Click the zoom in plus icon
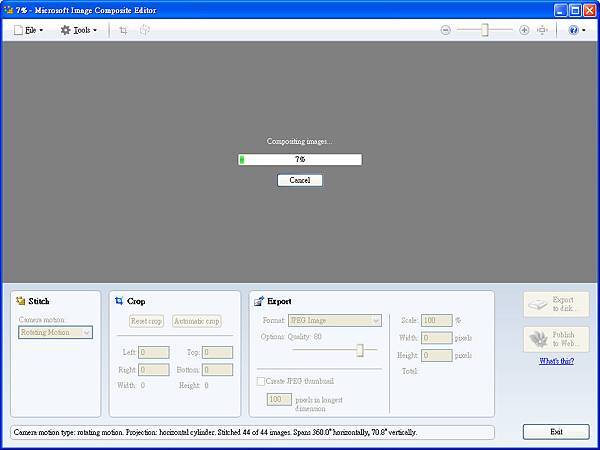Screen dimensions: 600x450 [x=524, y=30]
